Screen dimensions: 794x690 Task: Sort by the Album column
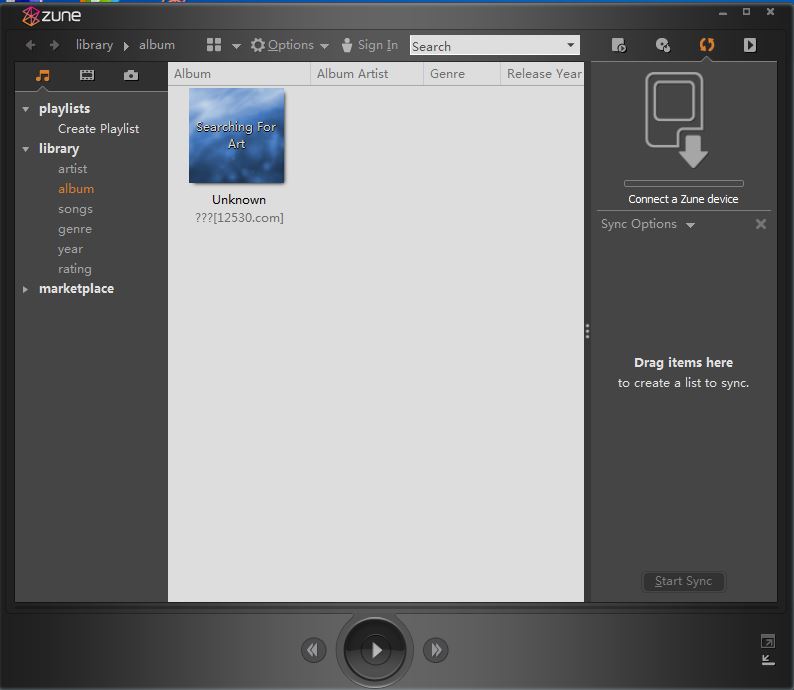pos(239,74)
